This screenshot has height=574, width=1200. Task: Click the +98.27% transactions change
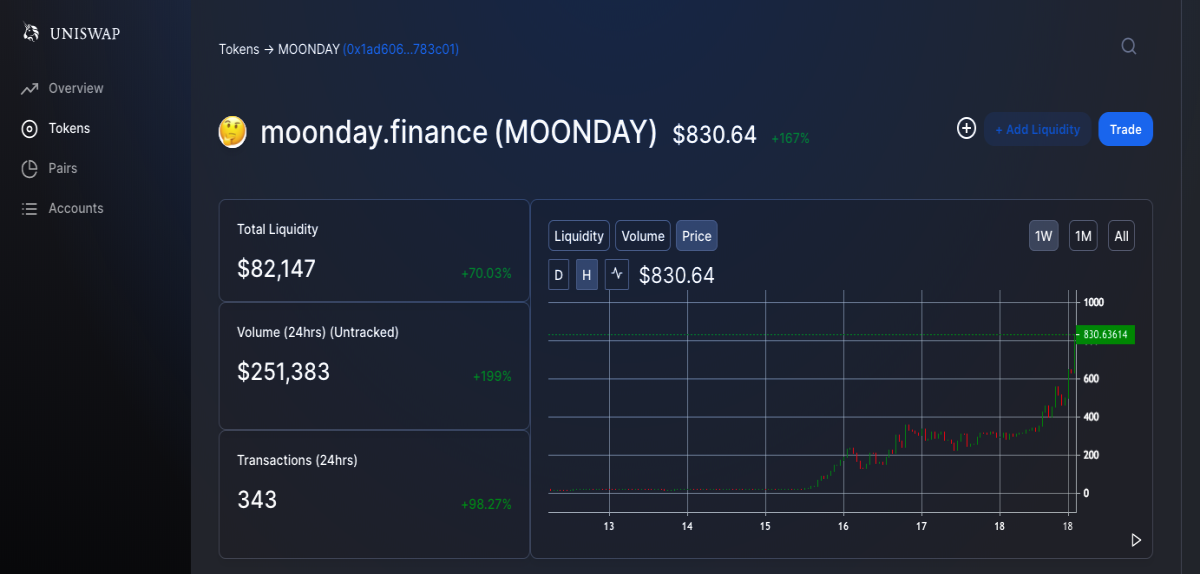(x=486, y=504)
